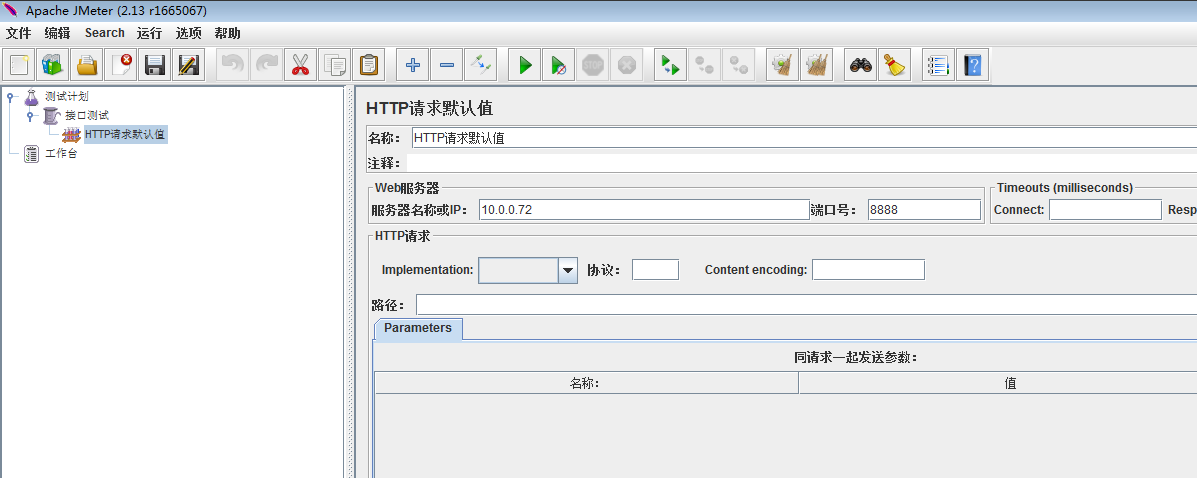Save the test plan with floppy icon

153,65
